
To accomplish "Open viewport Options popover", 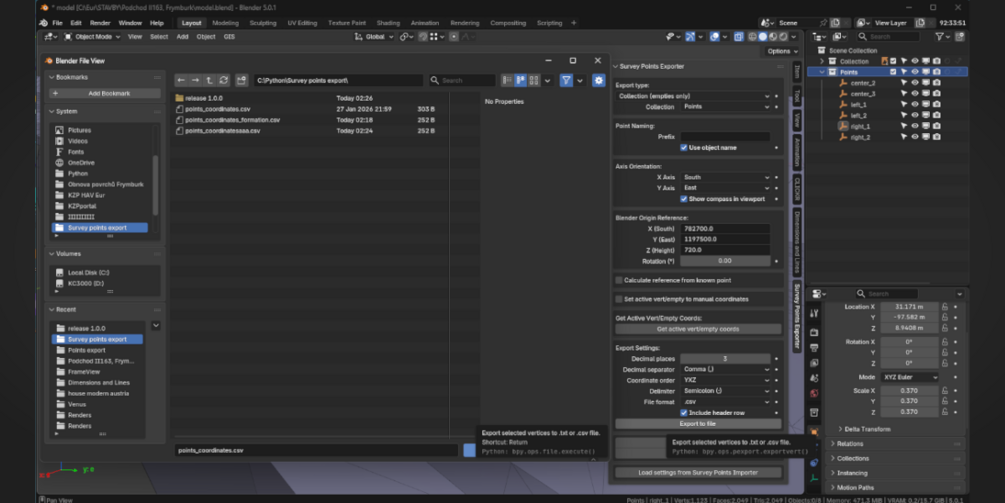I will point(782,51).
